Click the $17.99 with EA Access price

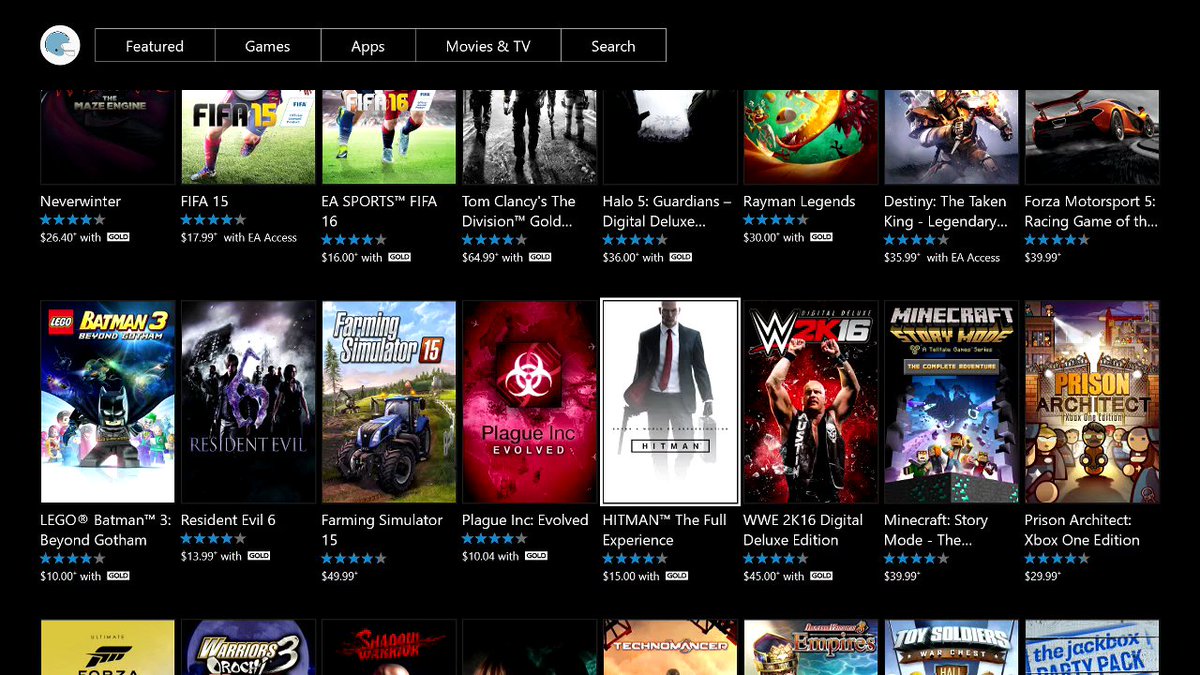[239, 238]
